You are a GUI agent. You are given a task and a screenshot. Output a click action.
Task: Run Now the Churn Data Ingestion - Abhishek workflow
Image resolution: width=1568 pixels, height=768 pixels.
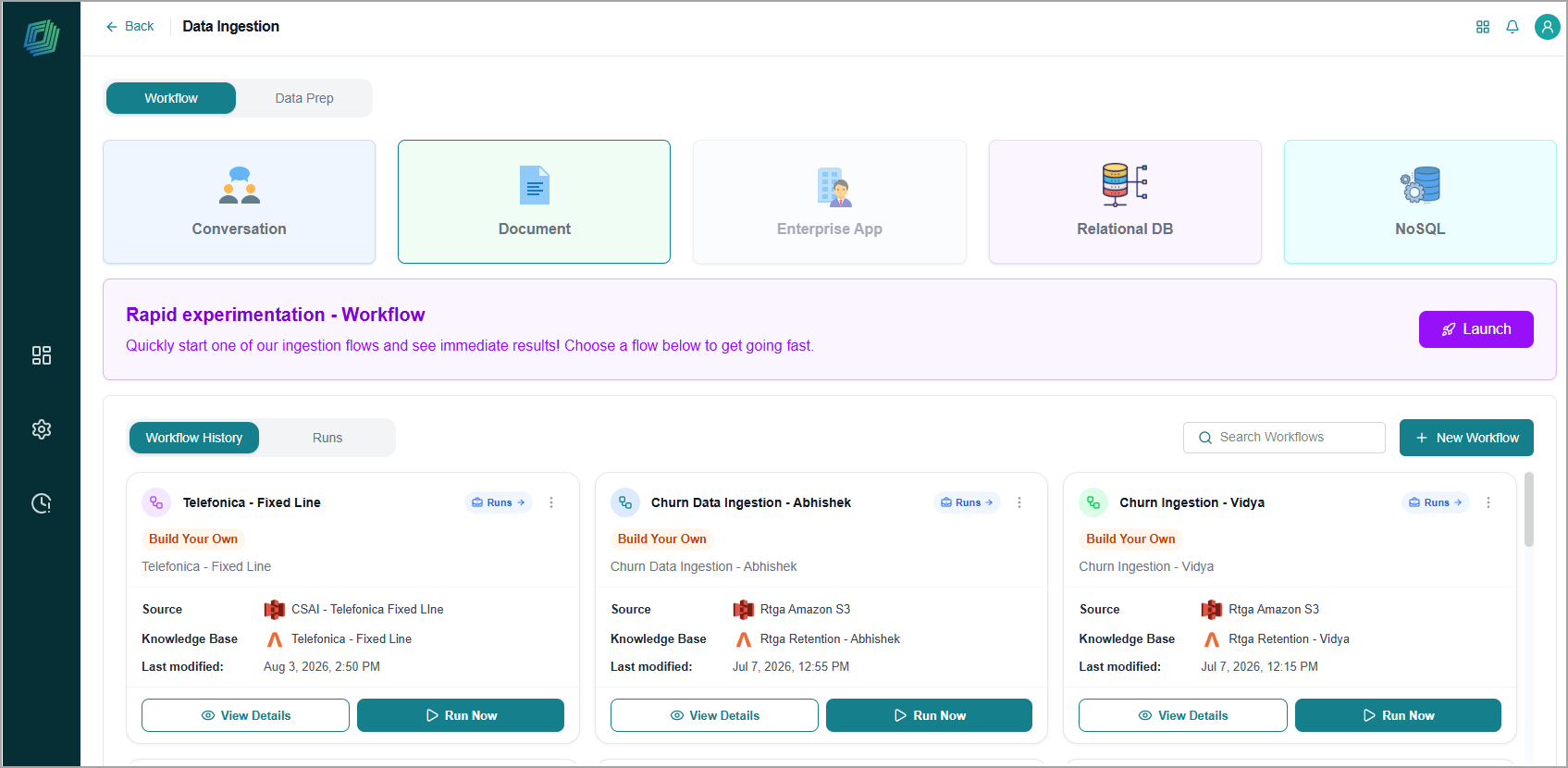pos(929,715)
